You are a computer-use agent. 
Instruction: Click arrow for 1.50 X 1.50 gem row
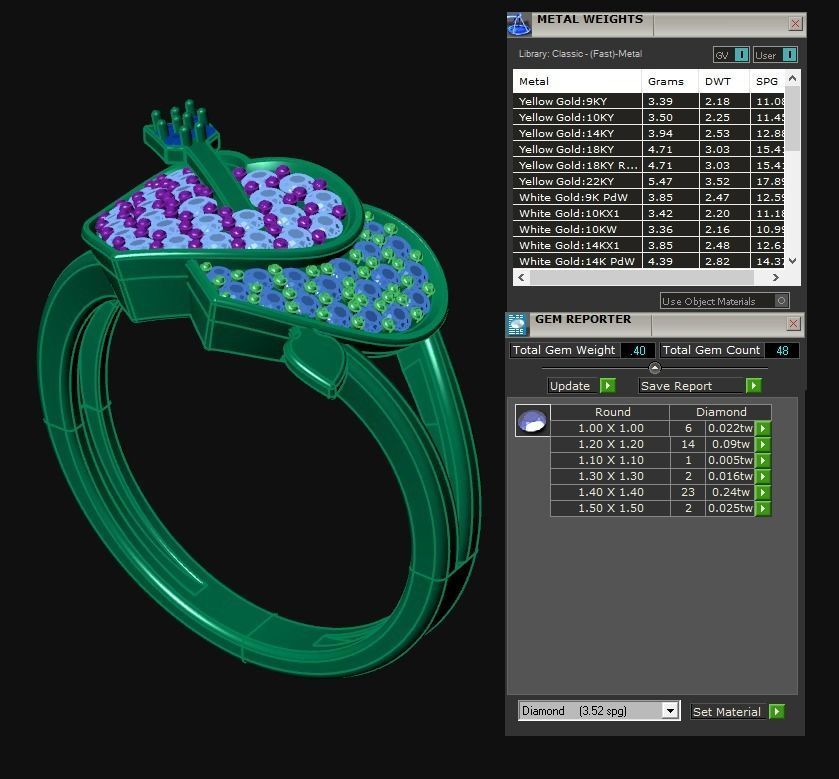(x=763, y=508)
